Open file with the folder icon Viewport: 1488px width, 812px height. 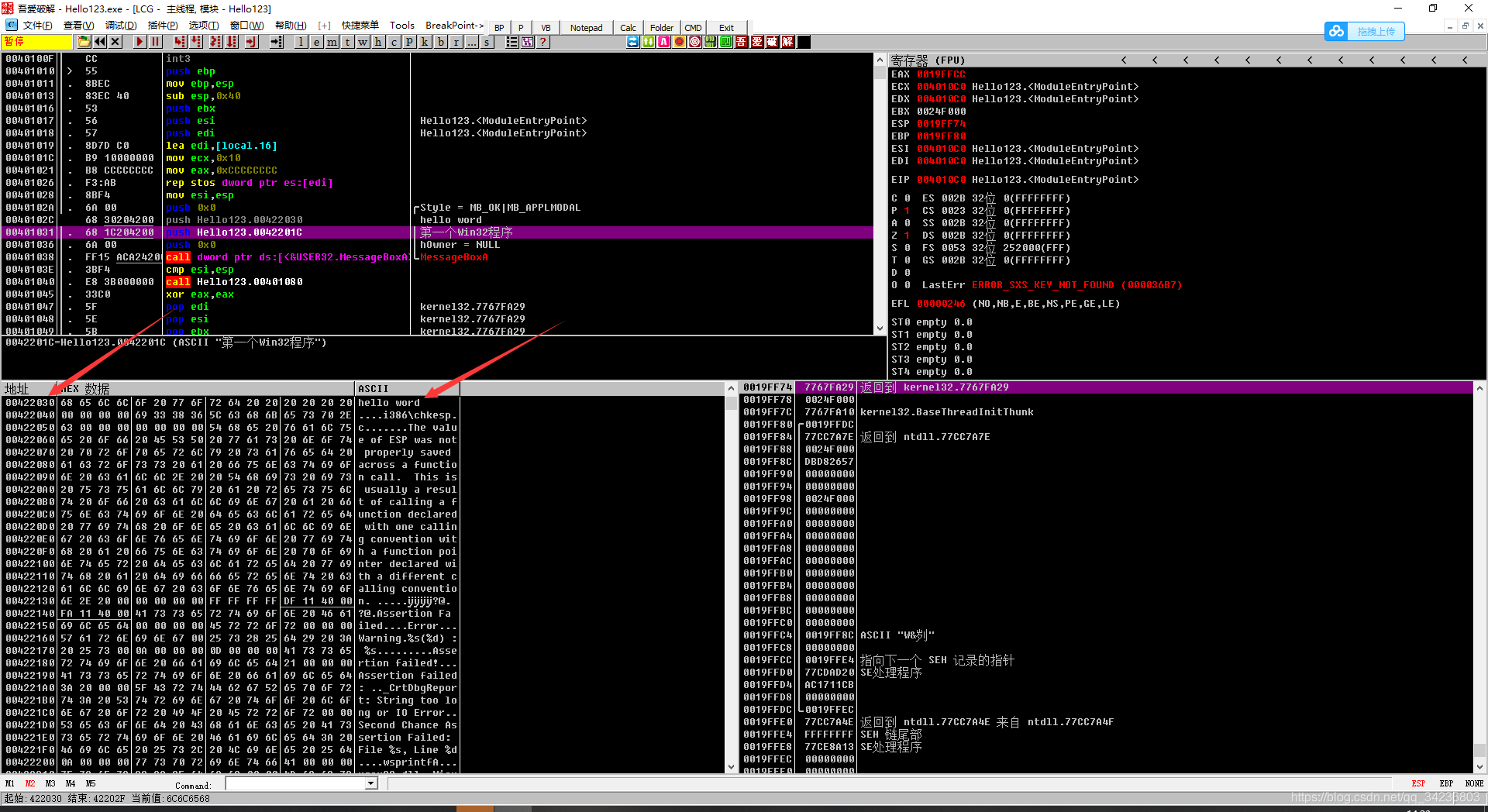84,42
